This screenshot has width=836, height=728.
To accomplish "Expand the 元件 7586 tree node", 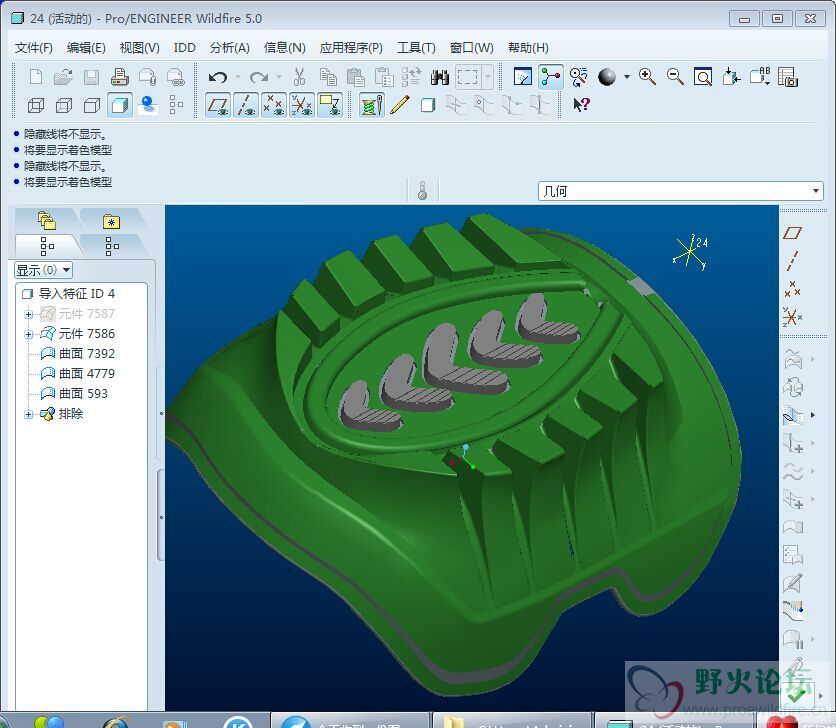I will click(29, 334).
